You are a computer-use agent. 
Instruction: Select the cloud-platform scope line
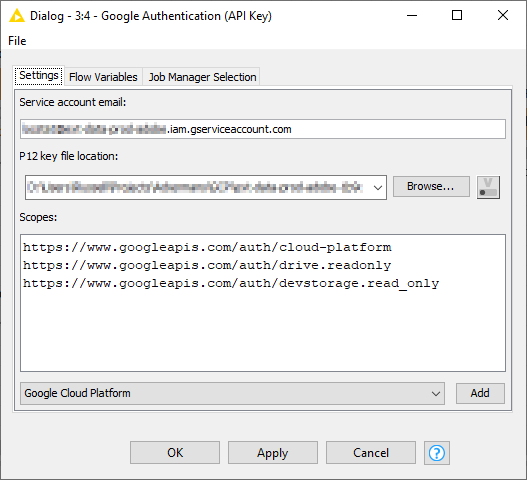pyautogui.click(x=207, y=247)
